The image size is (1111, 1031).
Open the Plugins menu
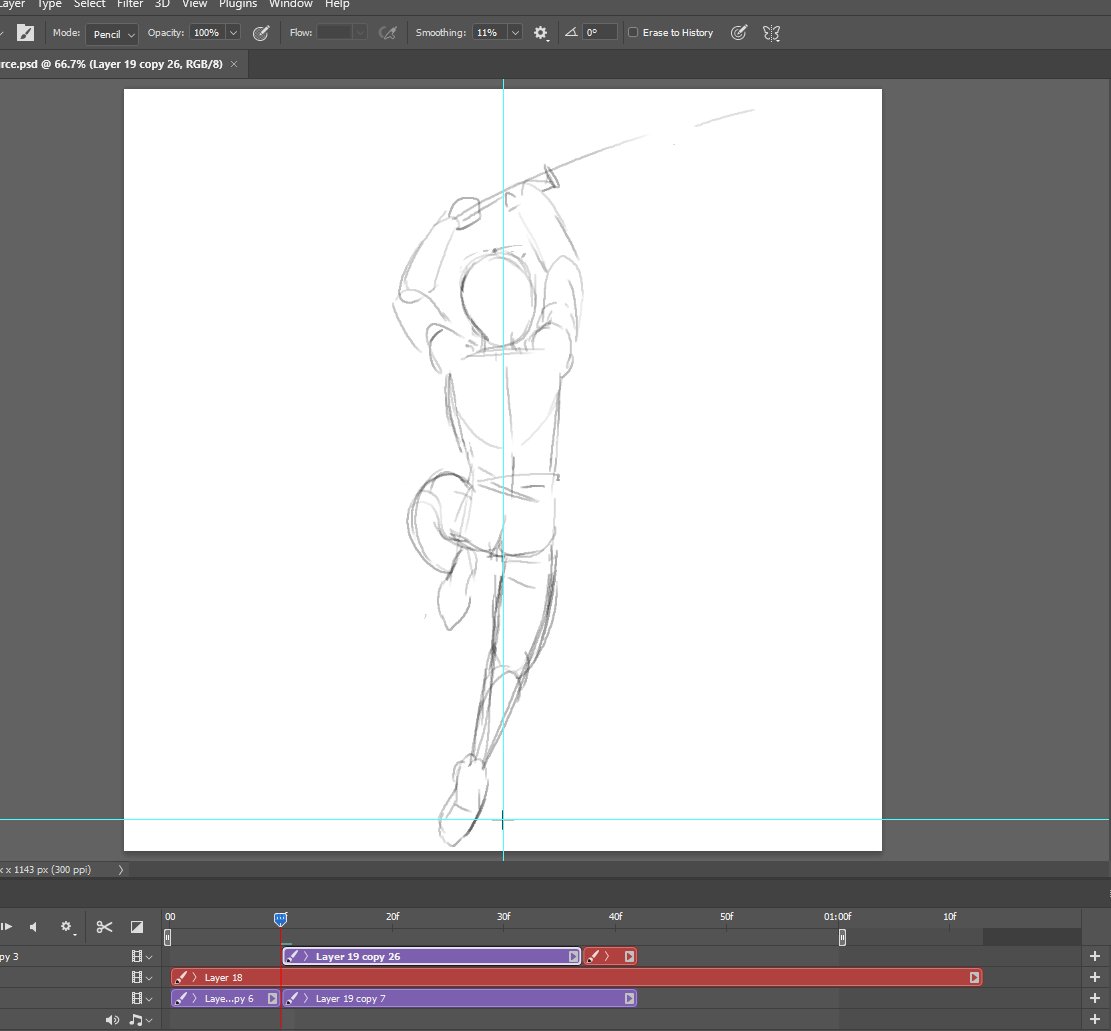237,4
